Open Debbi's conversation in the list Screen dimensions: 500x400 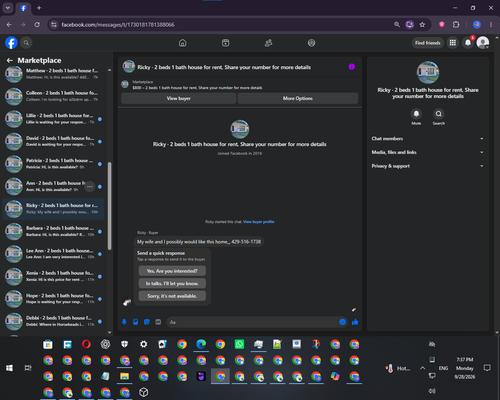tap(53, 321)
